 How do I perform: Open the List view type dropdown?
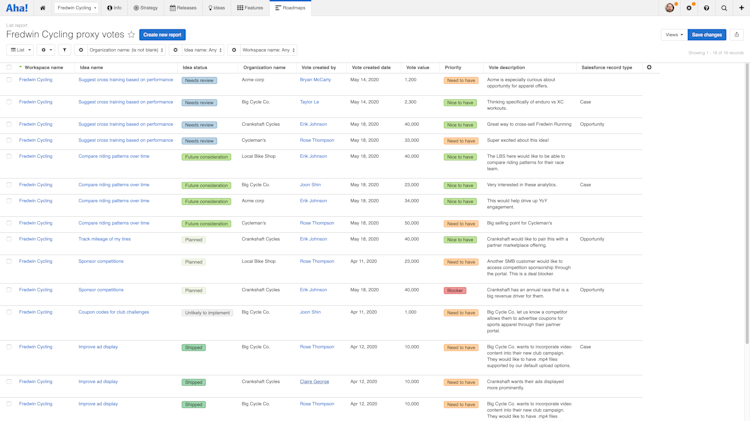click(x=20, y=50)
